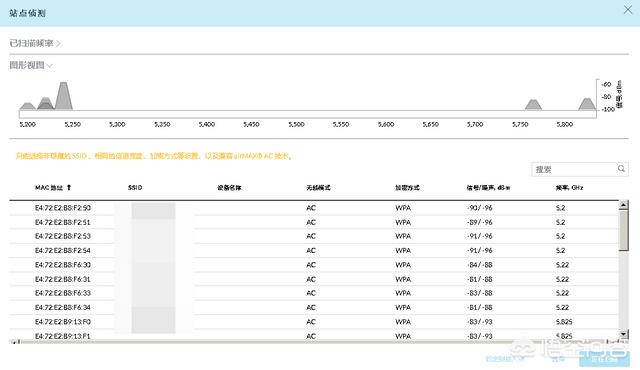This screenshot has height=370, width=640.
Task: Collapse the 图形视图 graph section
Action: [31, 65]
